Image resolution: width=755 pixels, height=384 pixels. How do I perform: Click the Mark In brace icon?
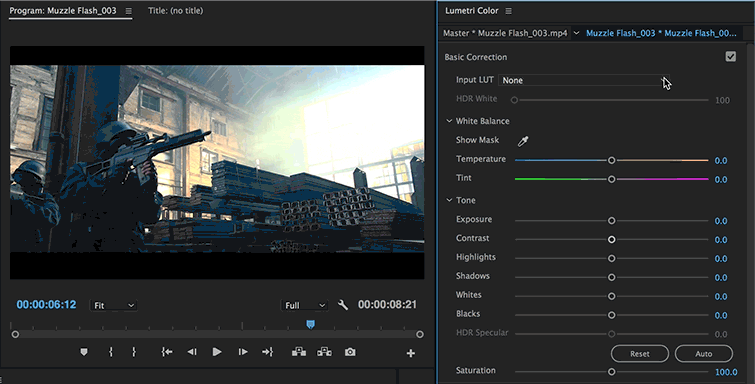[111, 352]
